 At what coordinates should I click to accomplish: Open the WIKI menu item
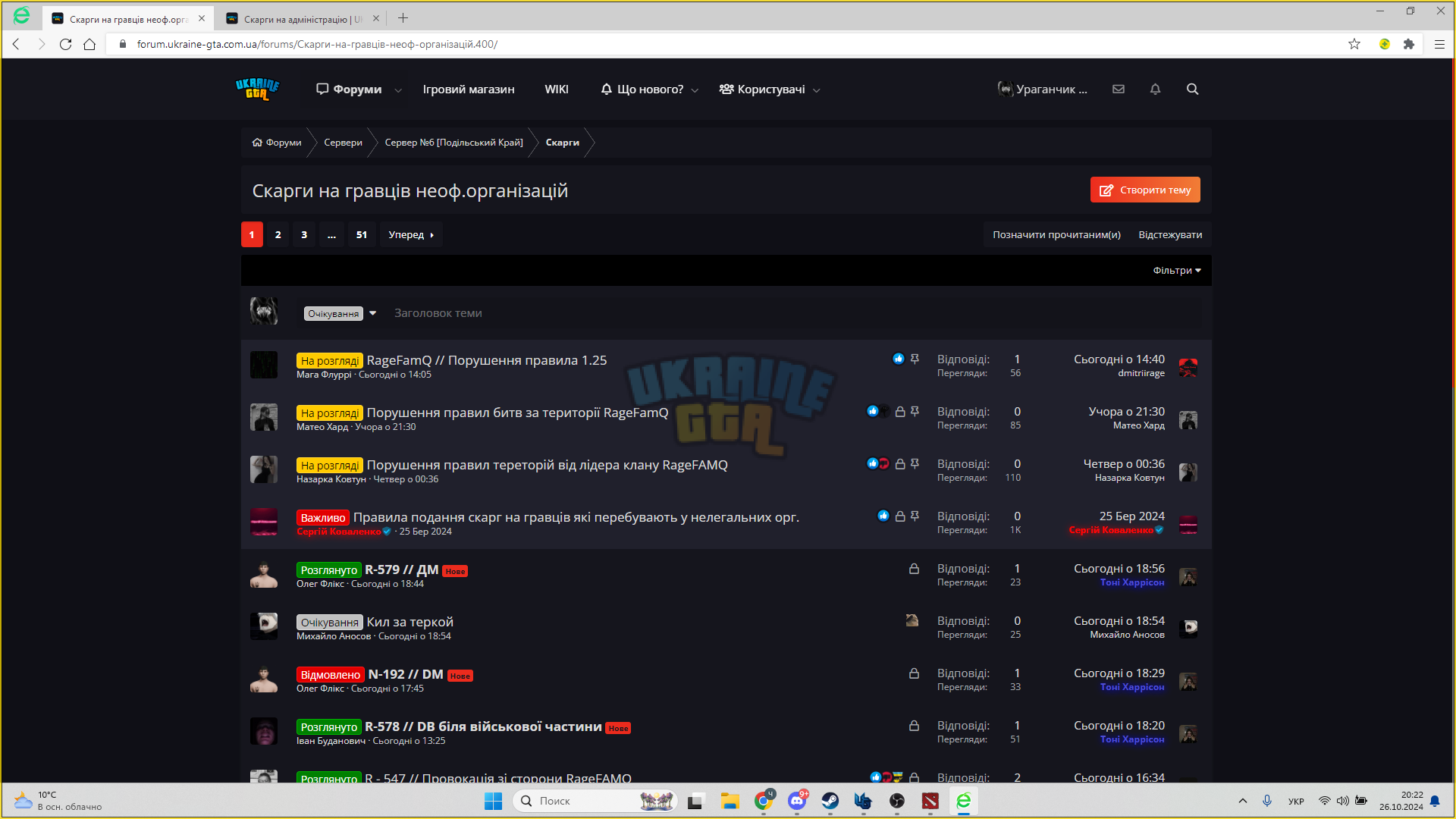pyautogui.click(x=557, y=89)
